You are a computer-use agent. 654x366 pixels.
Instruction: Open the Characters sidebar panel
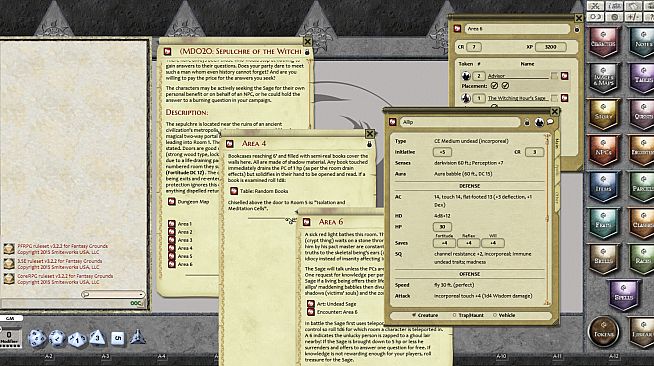pyautogui.click(x=603, y=42)
